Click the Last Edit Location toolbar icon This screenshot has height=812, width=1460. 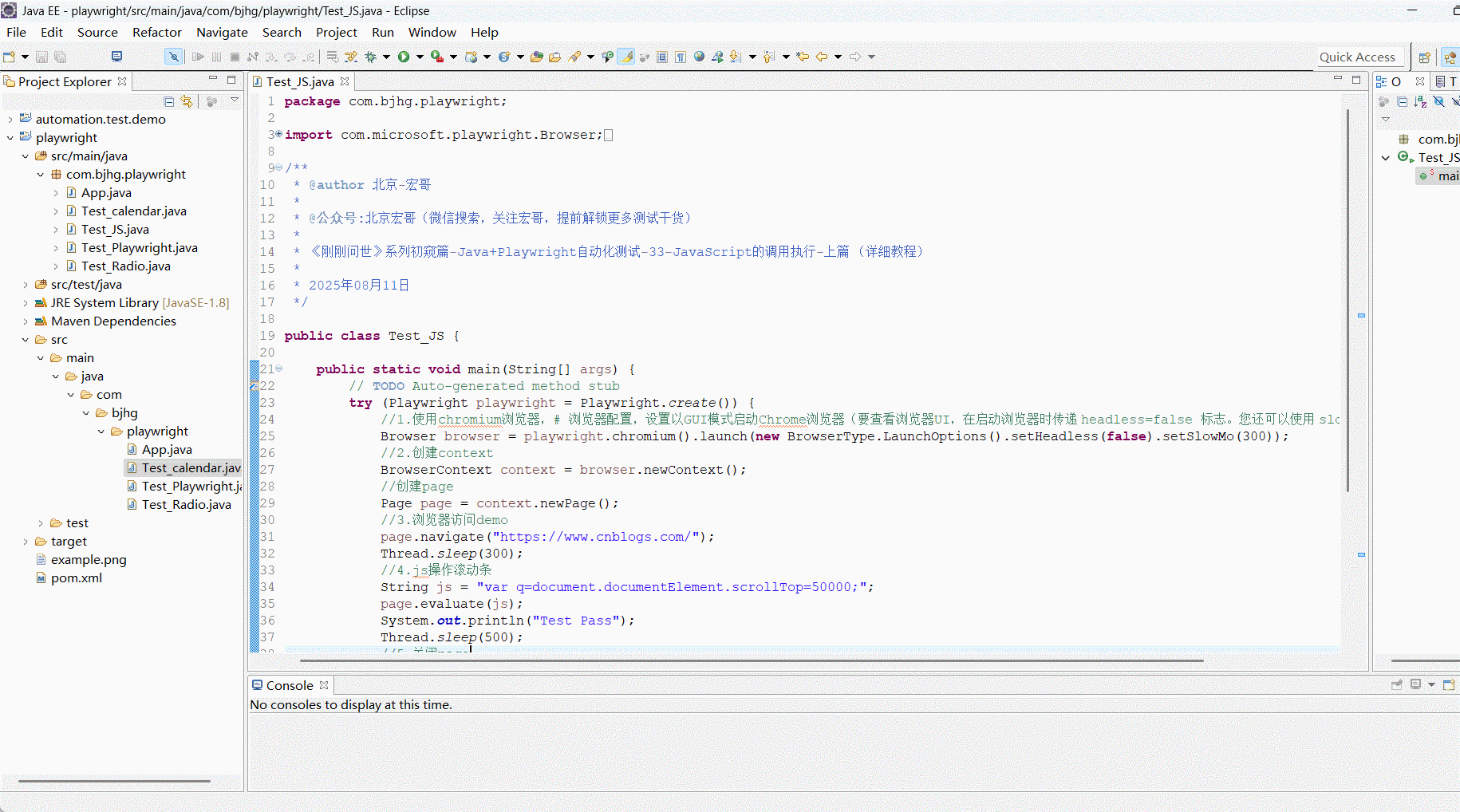pos(803,57)
